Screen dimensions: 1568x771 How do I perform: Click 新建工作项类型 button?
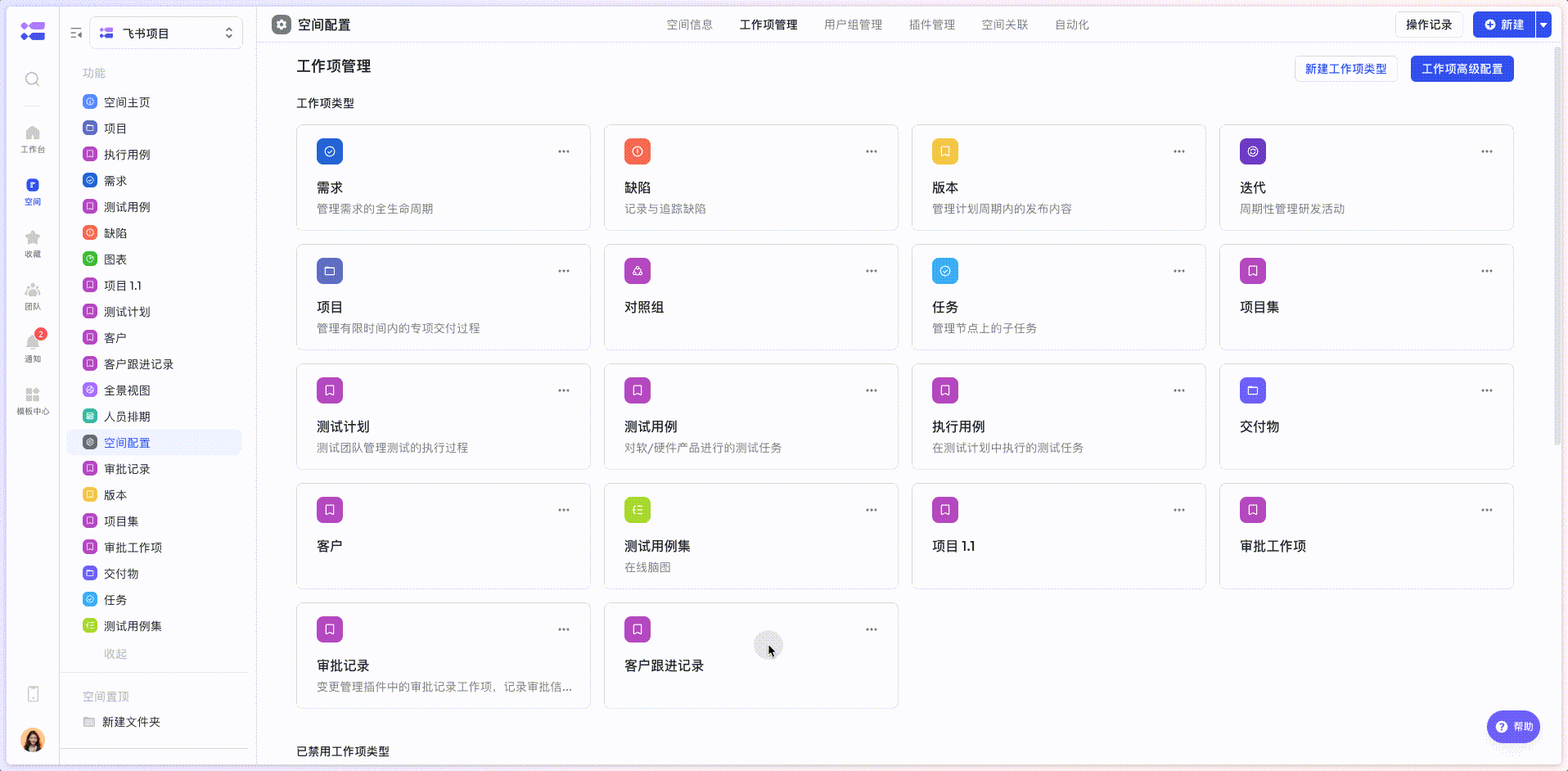1346,69
